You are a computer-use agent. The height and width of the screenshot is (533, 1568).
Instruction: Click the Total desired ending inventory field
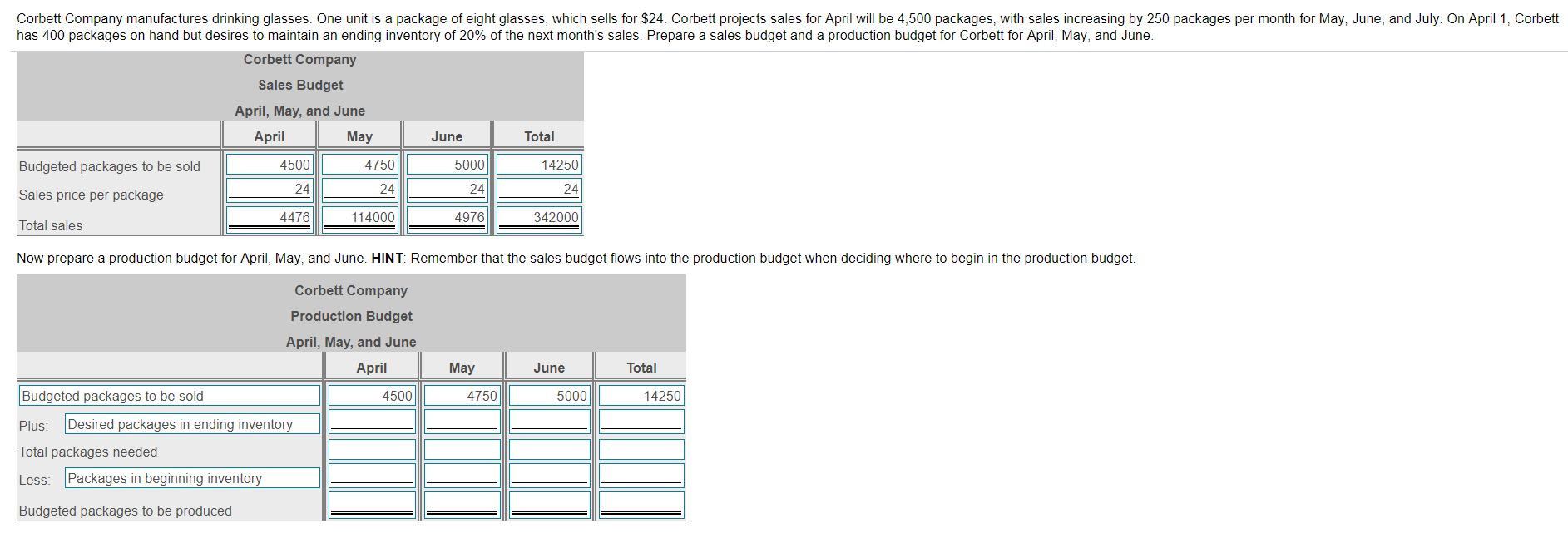641,422
